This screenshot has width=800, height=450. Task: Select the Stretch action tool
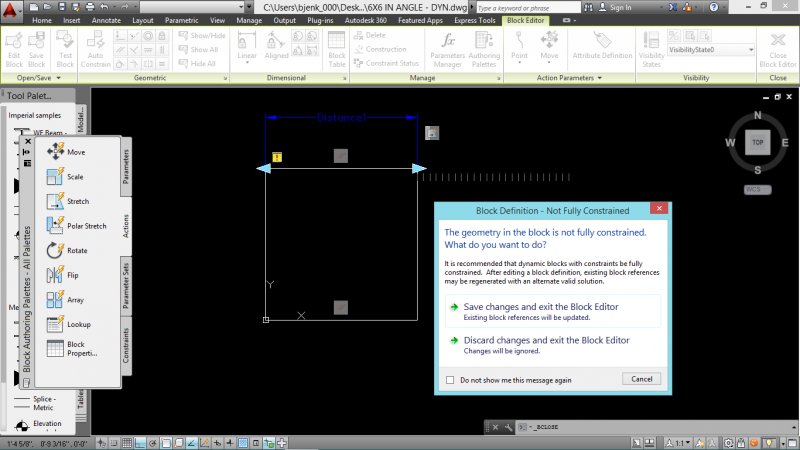click(68, 201)
